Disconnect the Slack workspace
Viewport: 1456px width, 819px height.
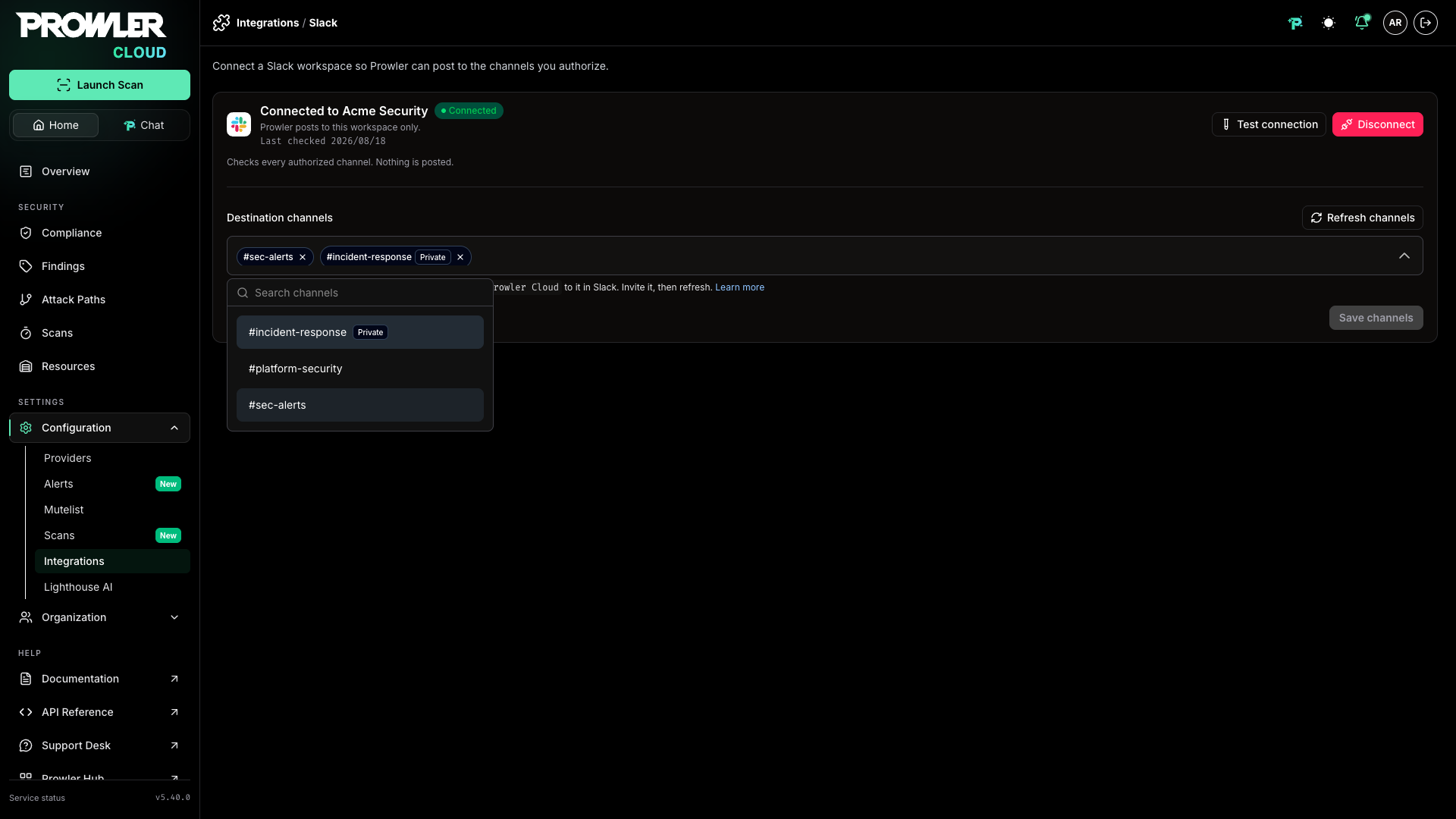[x=1378, y=124]
